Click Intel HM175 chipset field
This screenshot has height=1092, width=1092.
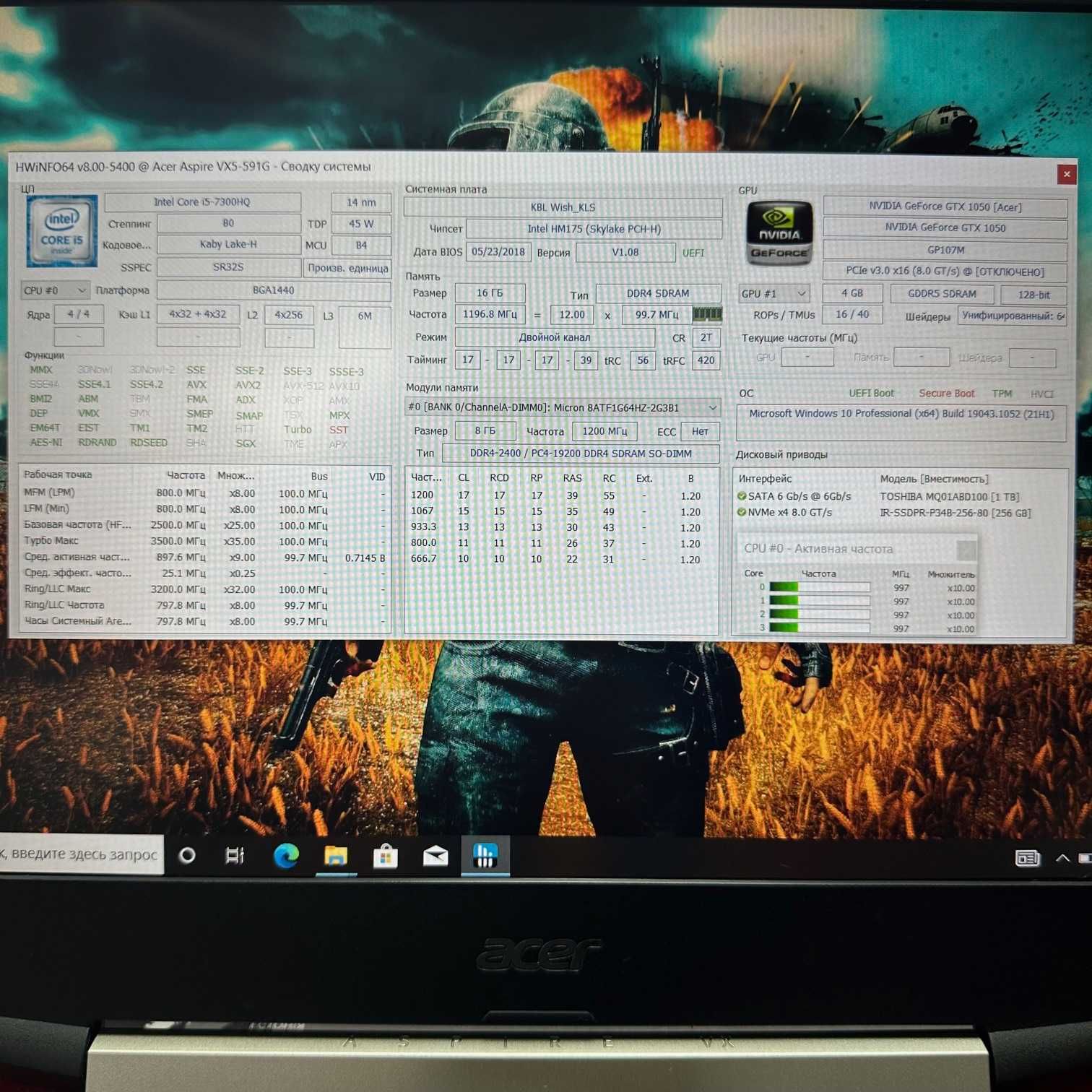tap(594, 229)
